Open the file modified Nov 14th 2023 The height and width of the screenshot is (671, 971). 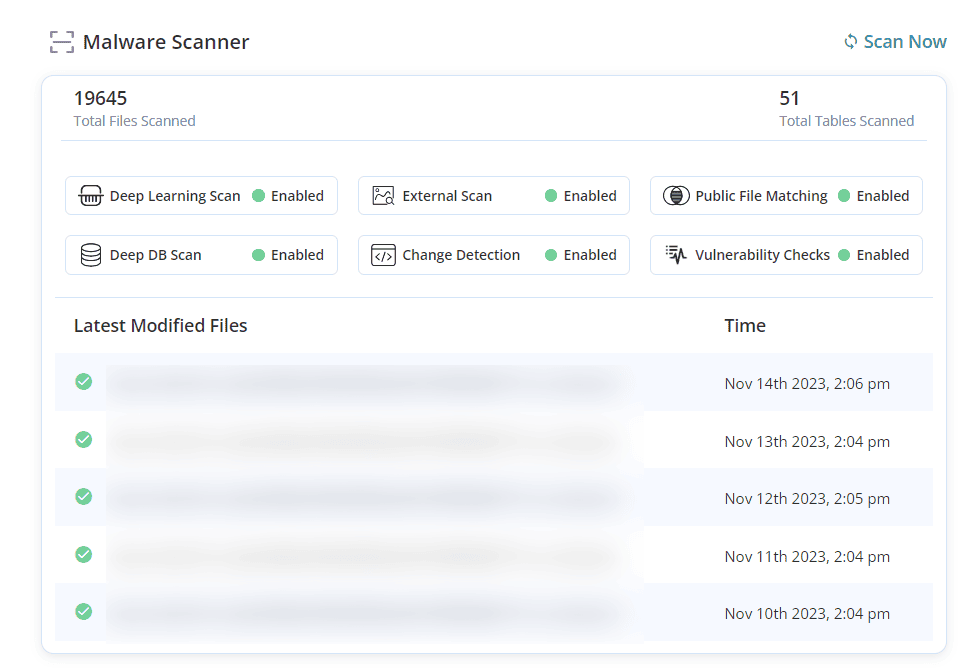pos(365,382)
